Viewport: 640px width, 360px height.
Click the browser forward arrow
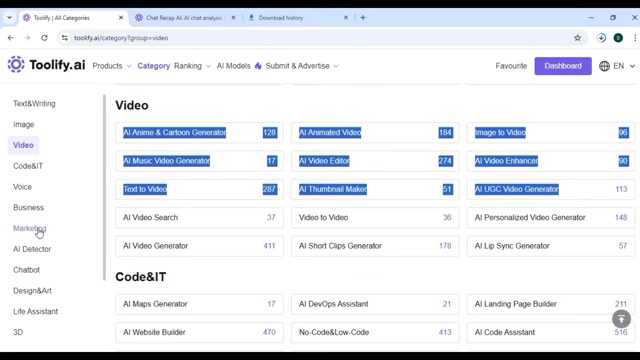click(27, 38)
